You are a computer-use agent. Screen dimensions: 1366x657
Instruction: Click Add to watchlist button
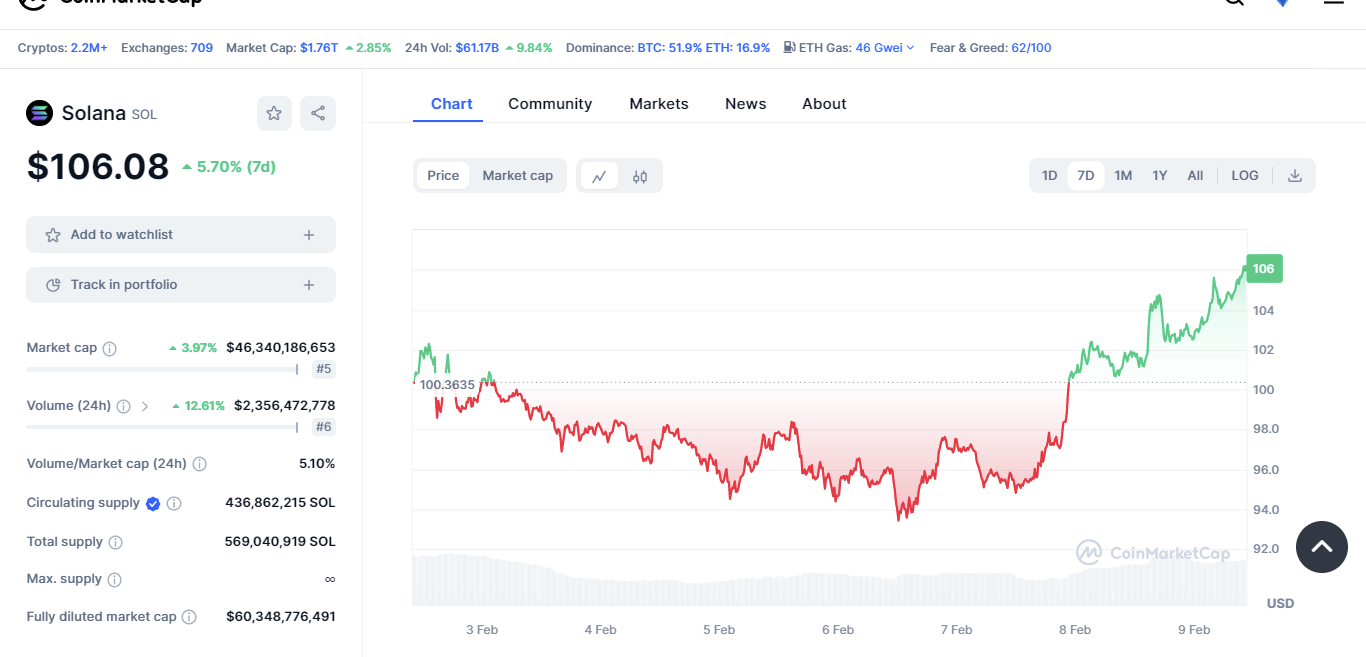[181, 235]
